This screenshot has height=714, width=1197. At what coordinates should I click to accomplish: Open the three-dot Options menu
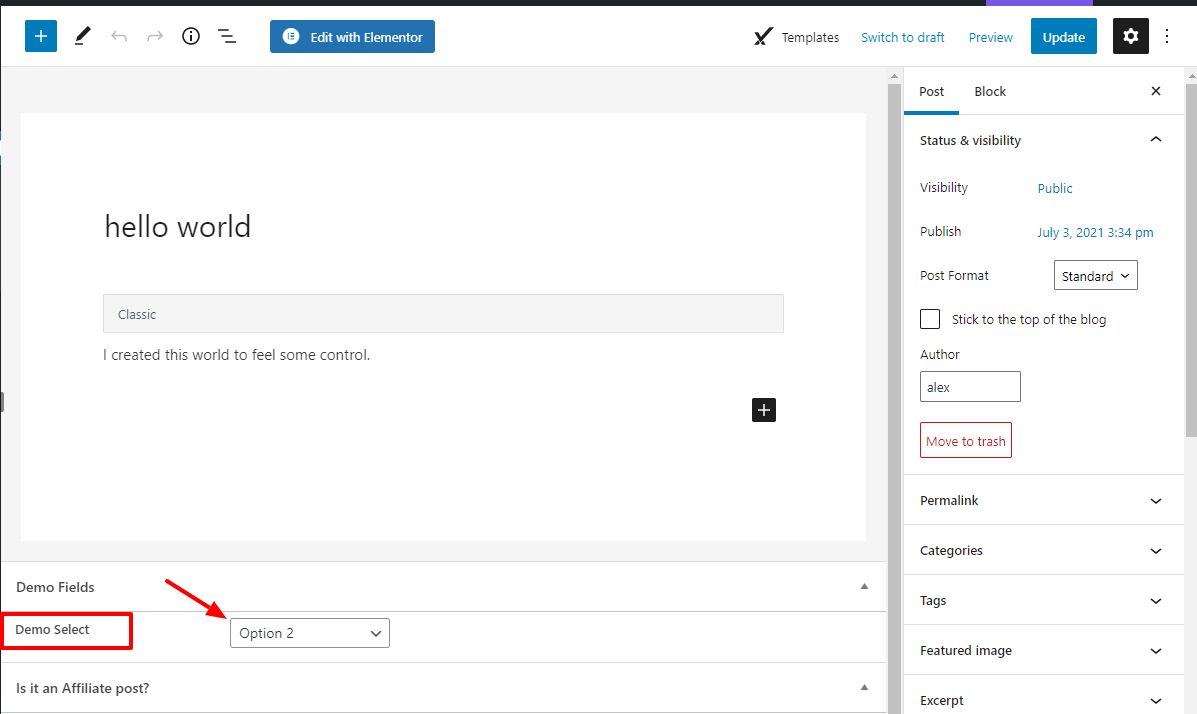(1167, 37)
